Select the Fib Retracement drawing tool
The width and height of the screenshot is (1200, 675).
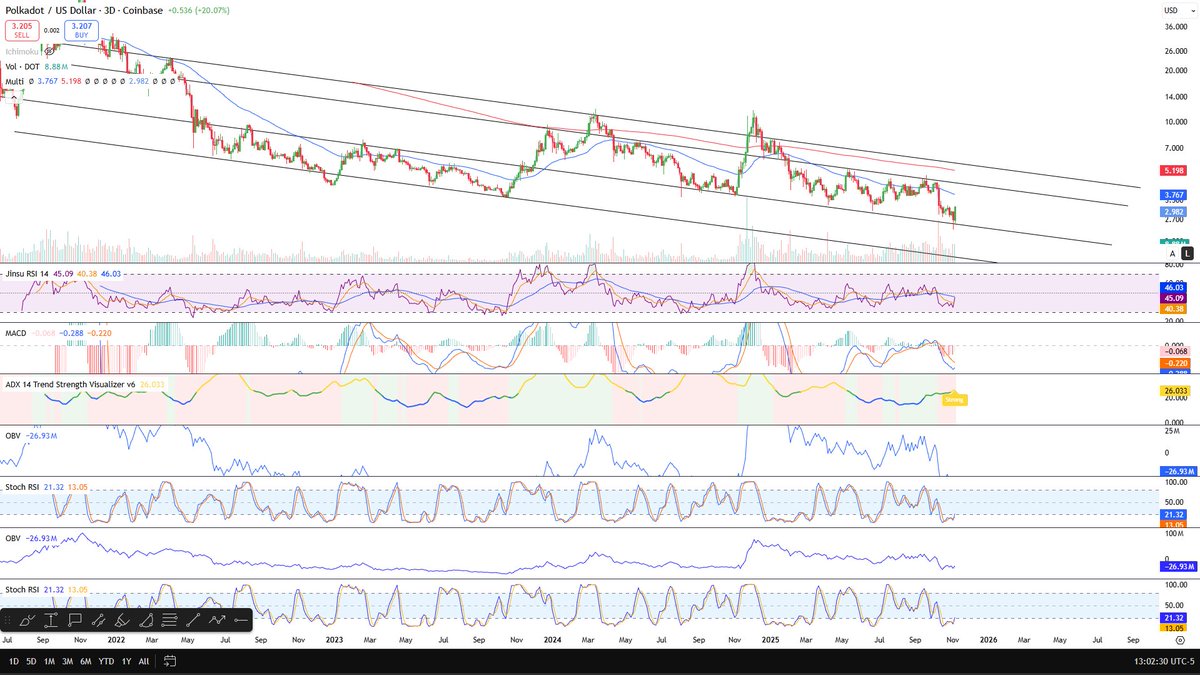click(169, 620)
